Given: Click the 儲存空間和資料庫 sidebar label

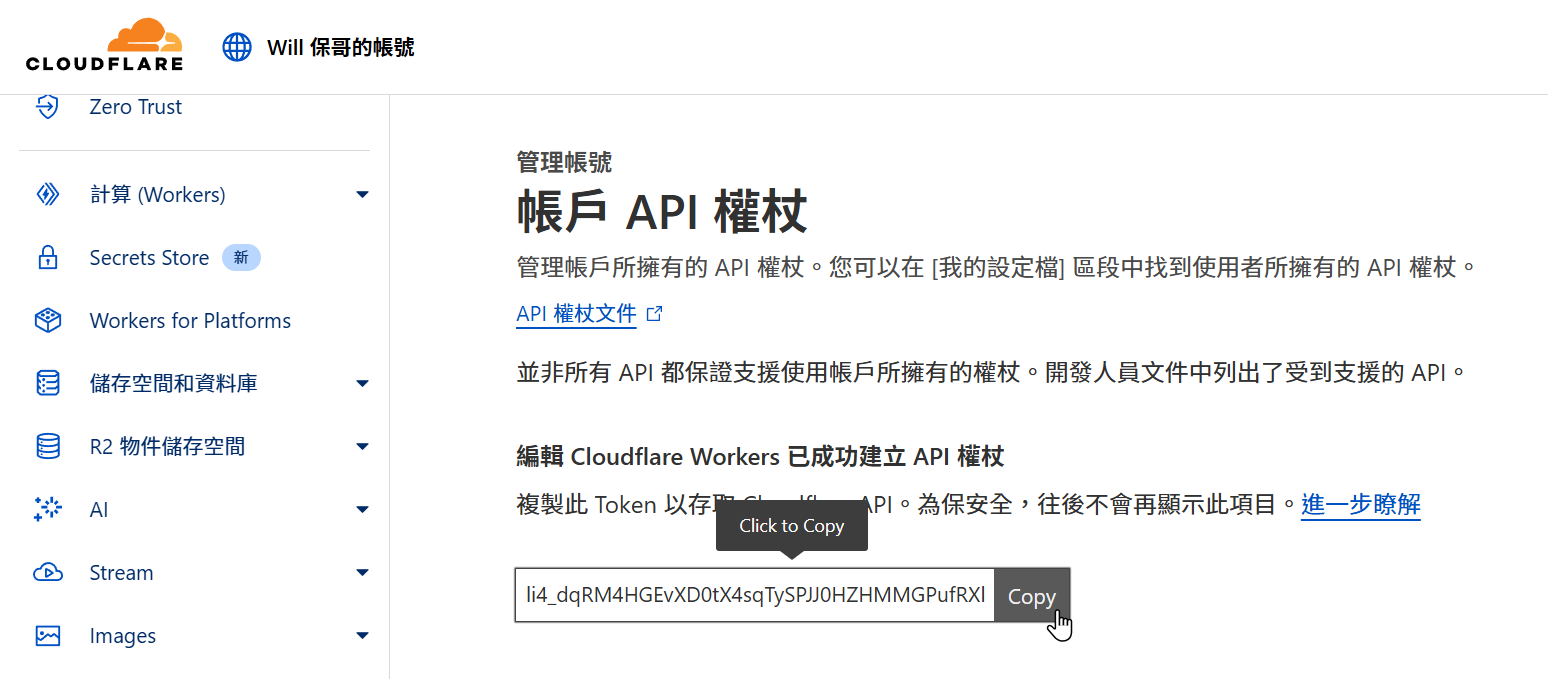Looking at the screenshot, I should pyautogui.click(x=174, y=383).
